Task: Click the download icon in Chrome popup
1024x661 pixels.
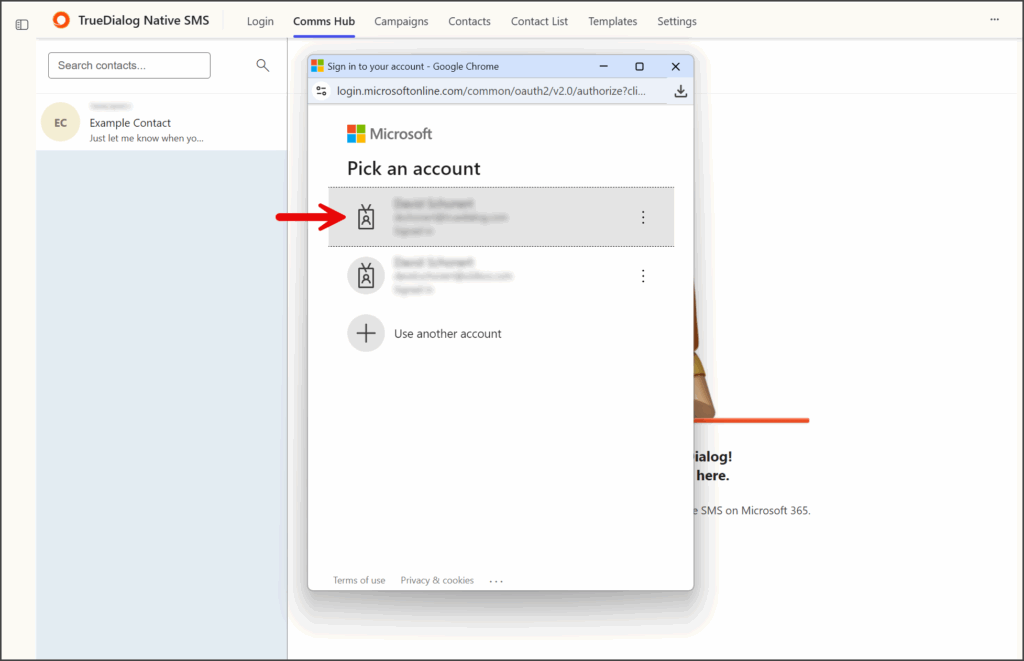Action: tap(680, 91)
